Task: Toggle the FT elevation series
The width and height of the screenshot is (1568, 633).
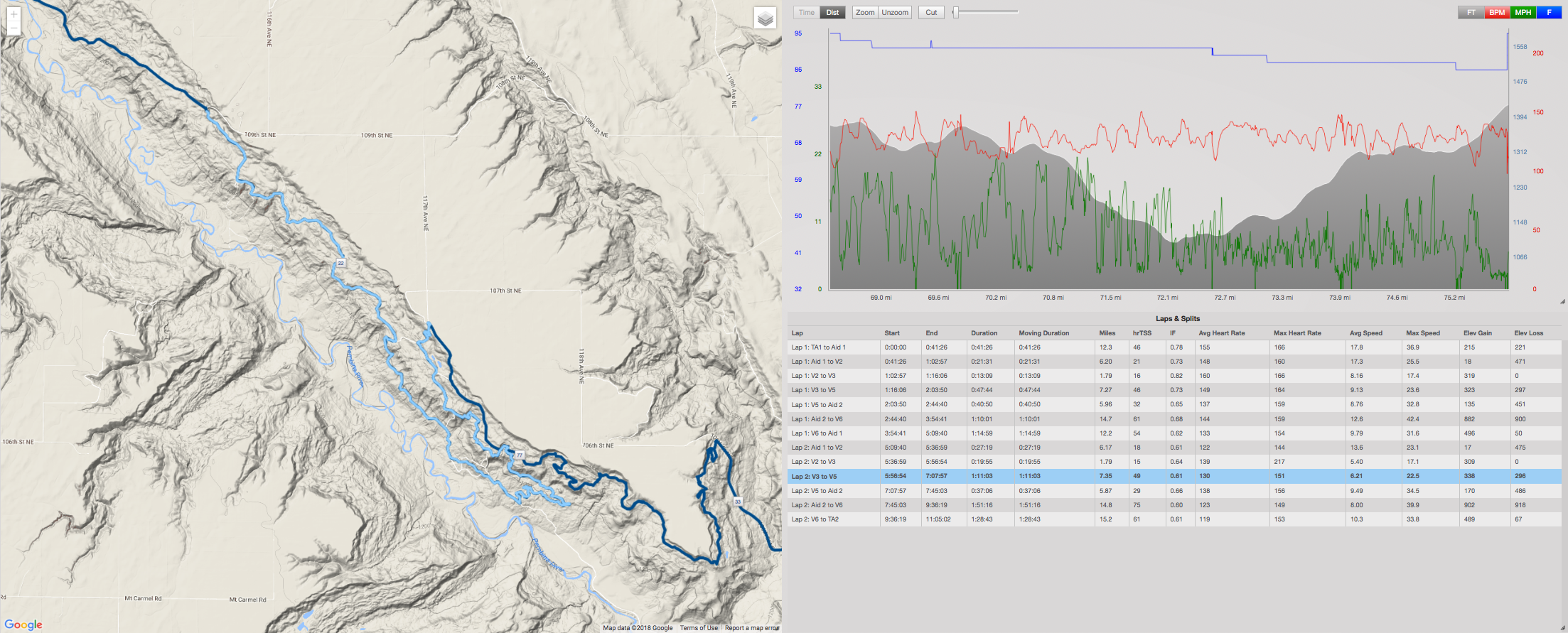Action: coord(1471,12)
